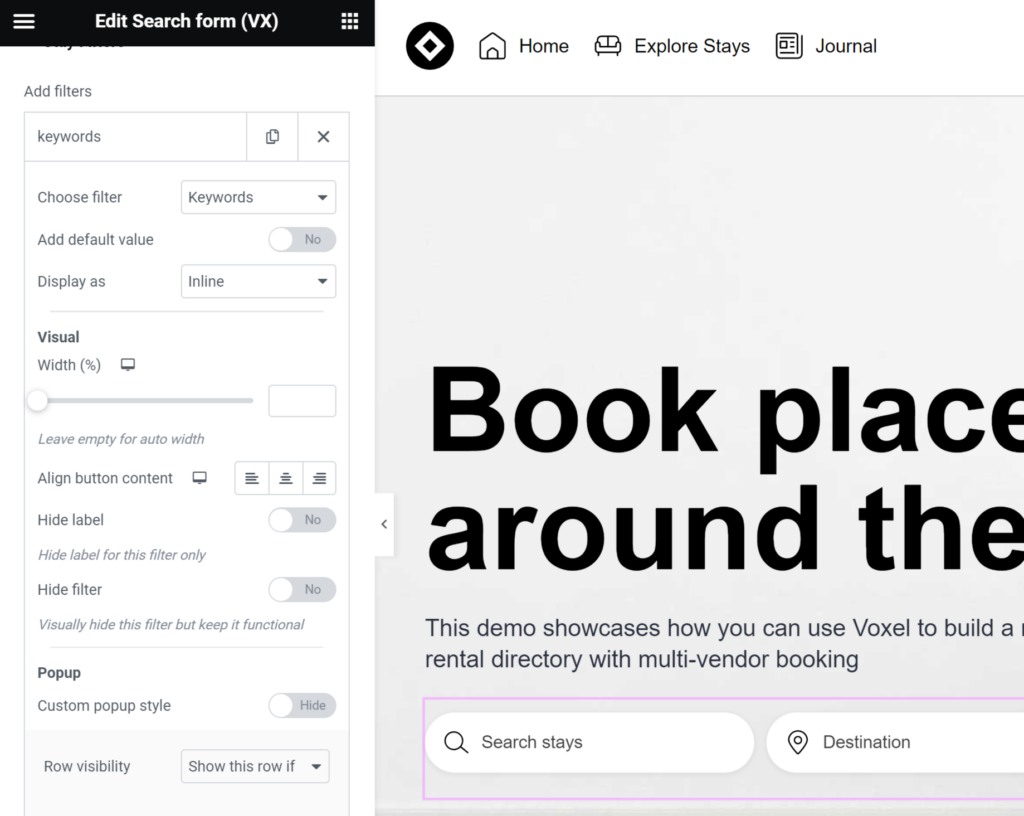Open the Journal menu item
This screenshot has height=816, width=1024.
pos(826,46)
